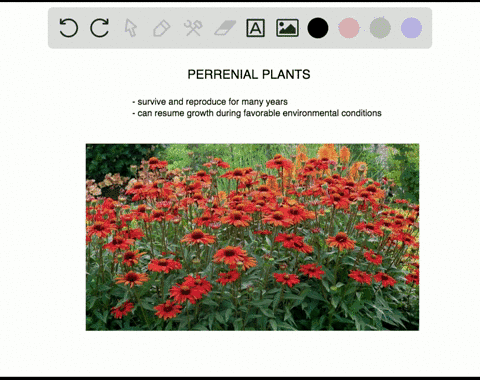Select the eraser tool

(x=225, y=28)
